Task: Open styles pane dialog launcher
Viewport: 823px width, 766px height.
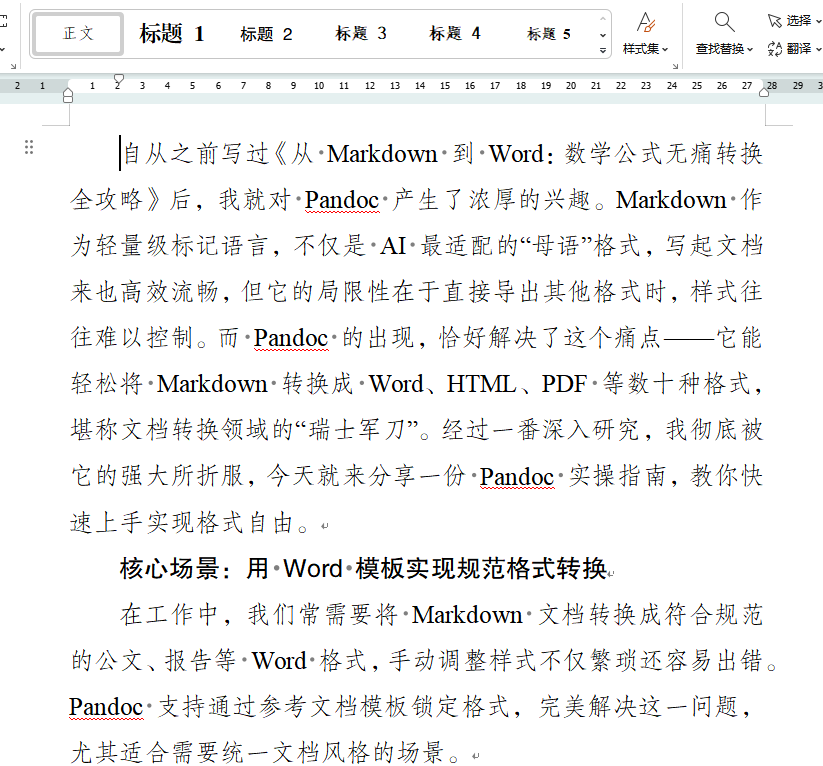Action: coord(676,66)
